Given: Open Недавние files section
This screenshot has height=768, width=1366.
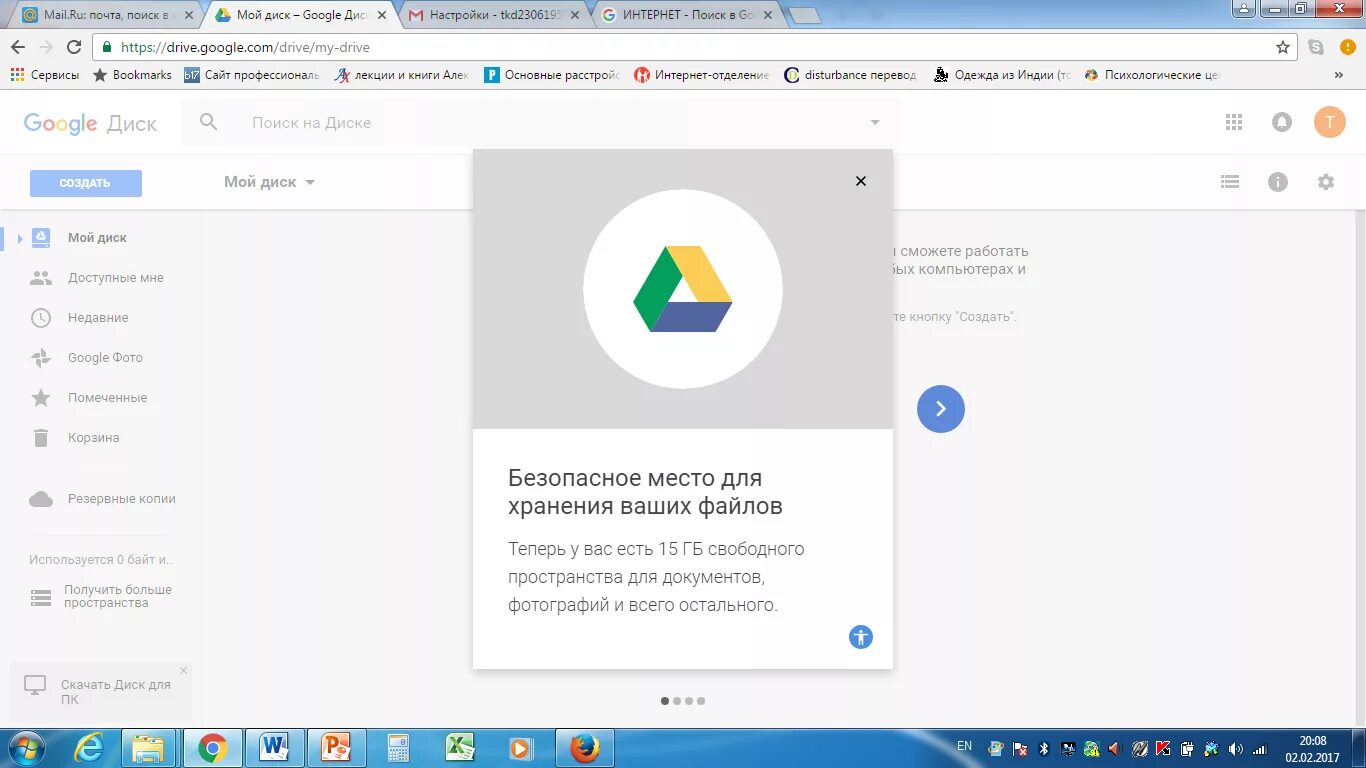Looking at the screenshot, I should 97,317.
